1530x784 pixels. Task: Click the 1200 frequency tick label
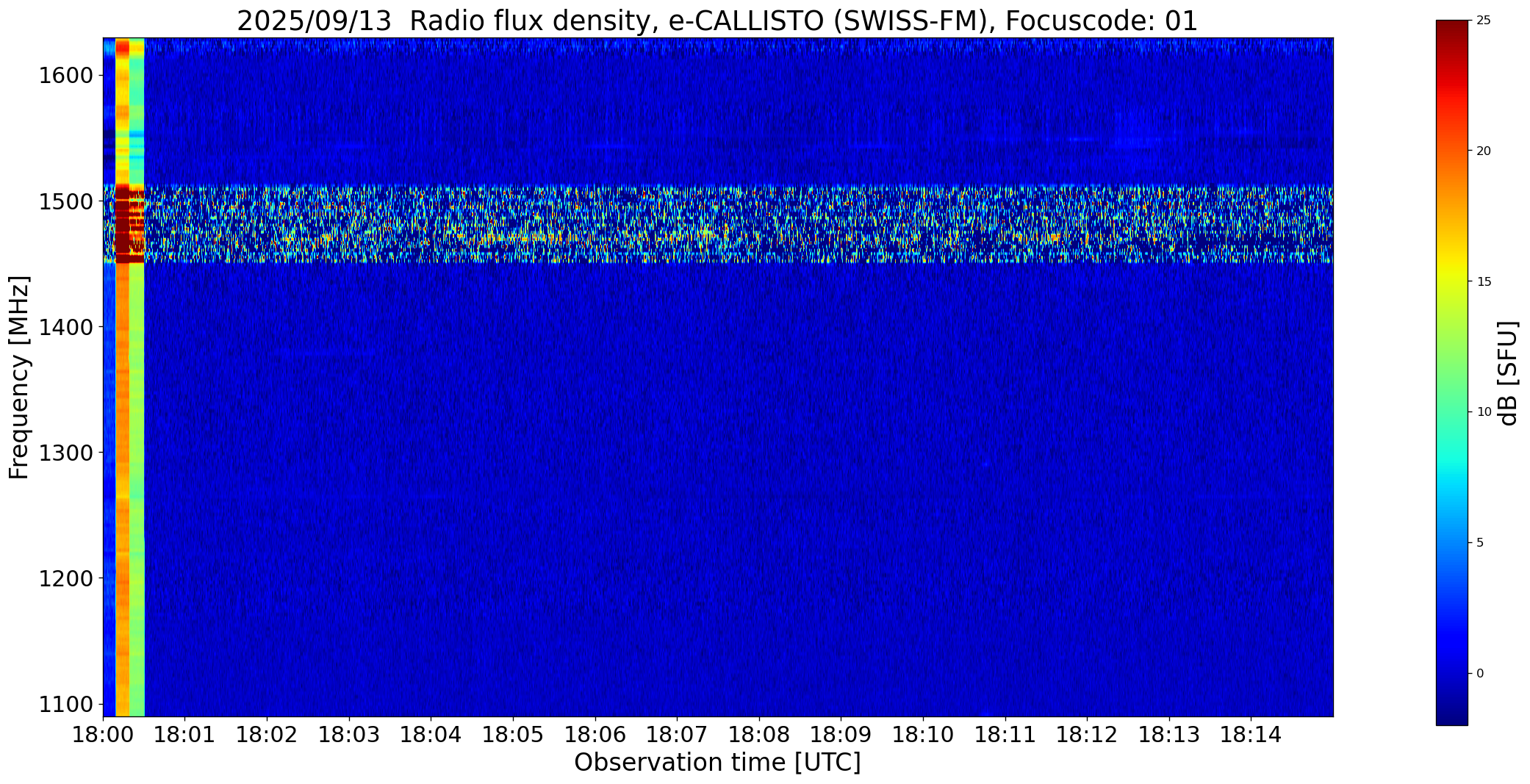(65, 579)
